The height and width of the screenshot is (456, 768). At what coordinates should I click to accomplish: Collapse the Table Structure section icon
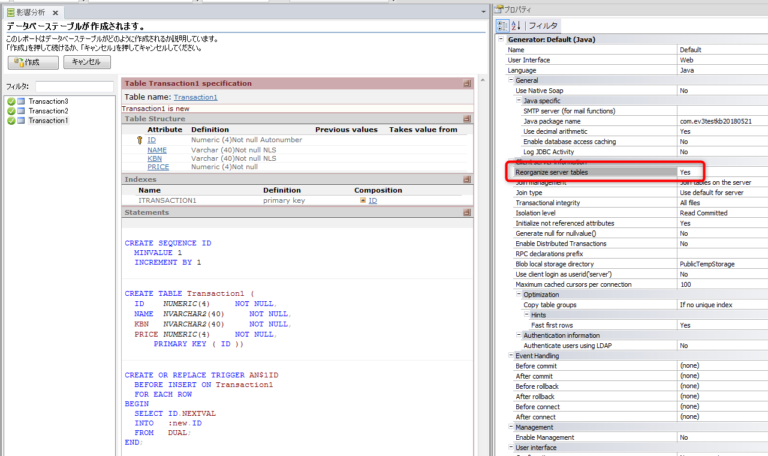467,119
